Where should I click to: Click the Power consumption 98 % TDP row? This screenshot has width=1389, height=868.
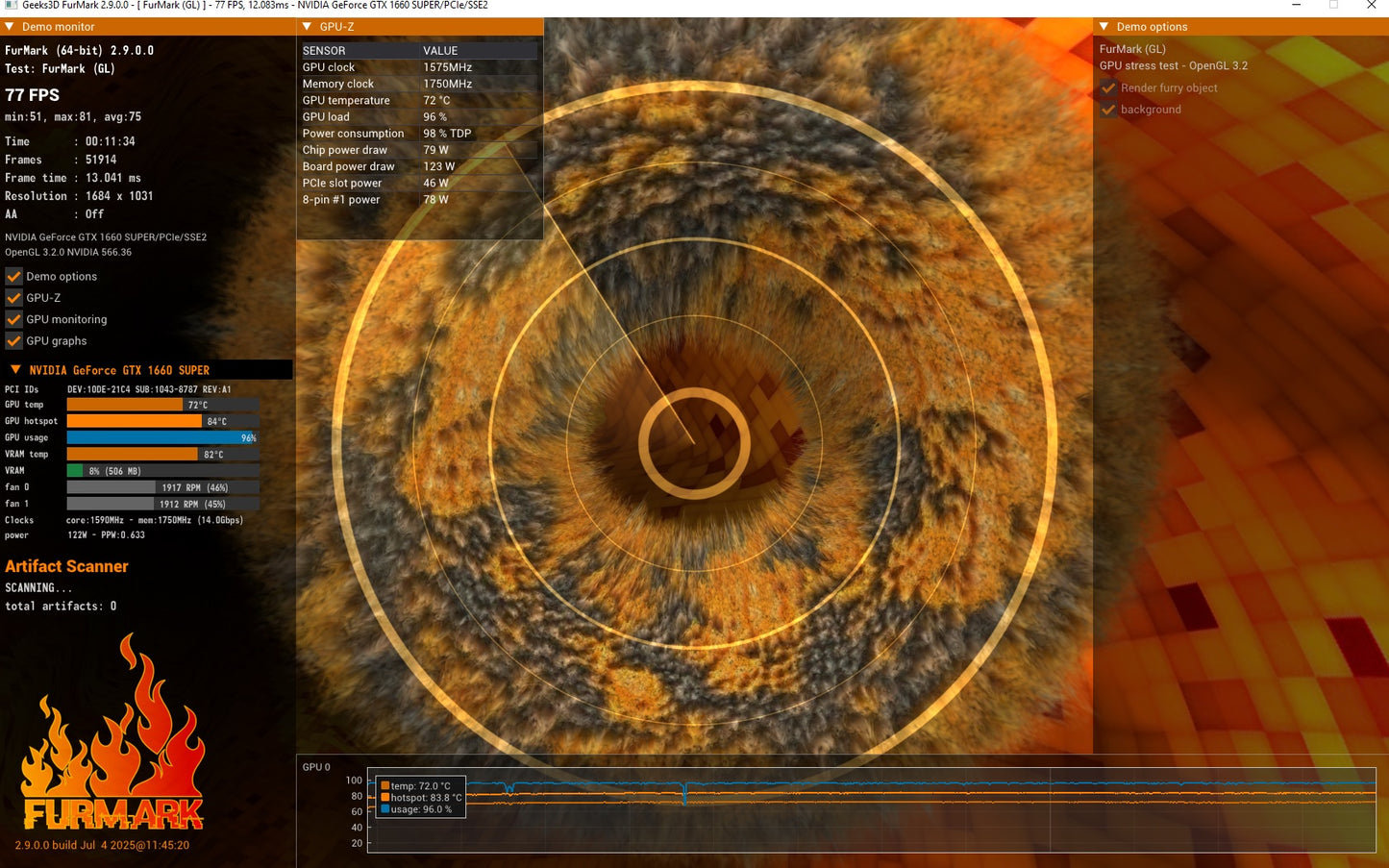(419, 134)
